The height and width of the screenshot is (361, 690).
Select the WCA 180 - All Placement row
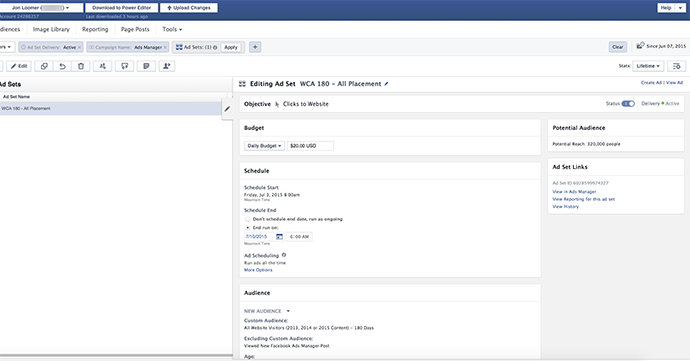tap(111, 108)
